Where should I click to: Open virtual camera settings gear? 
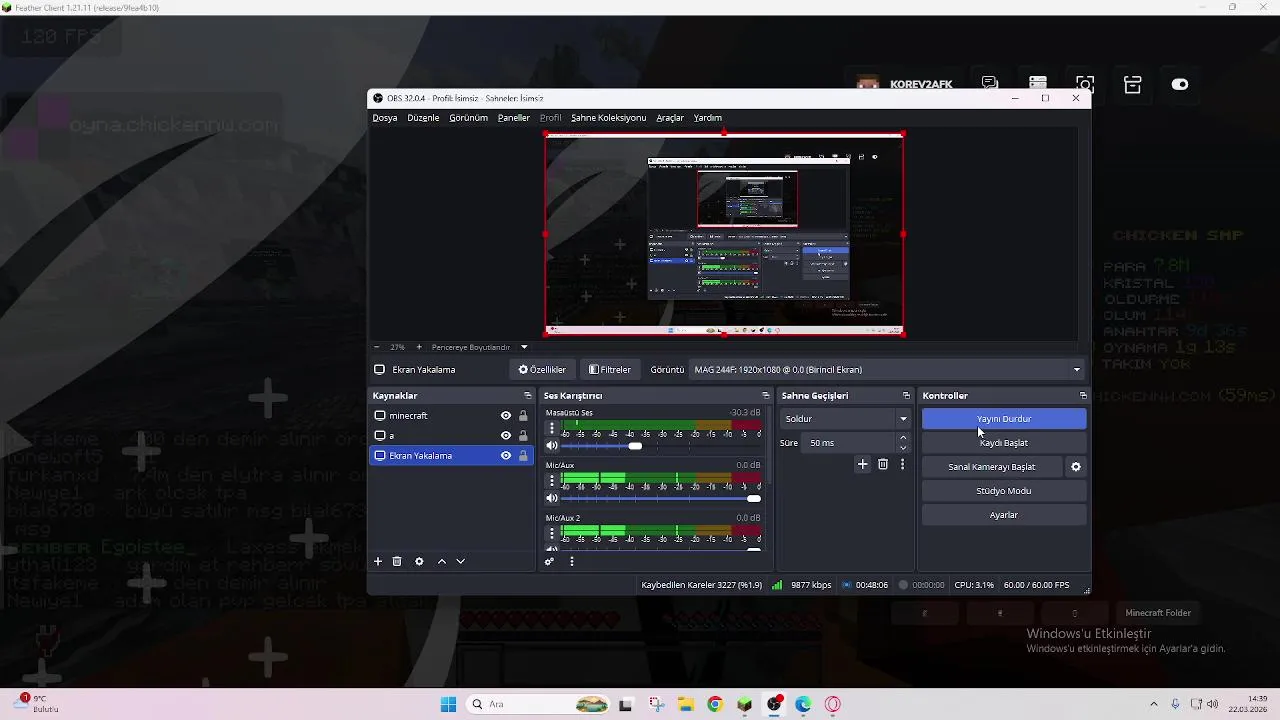[x=1076, y=467]
